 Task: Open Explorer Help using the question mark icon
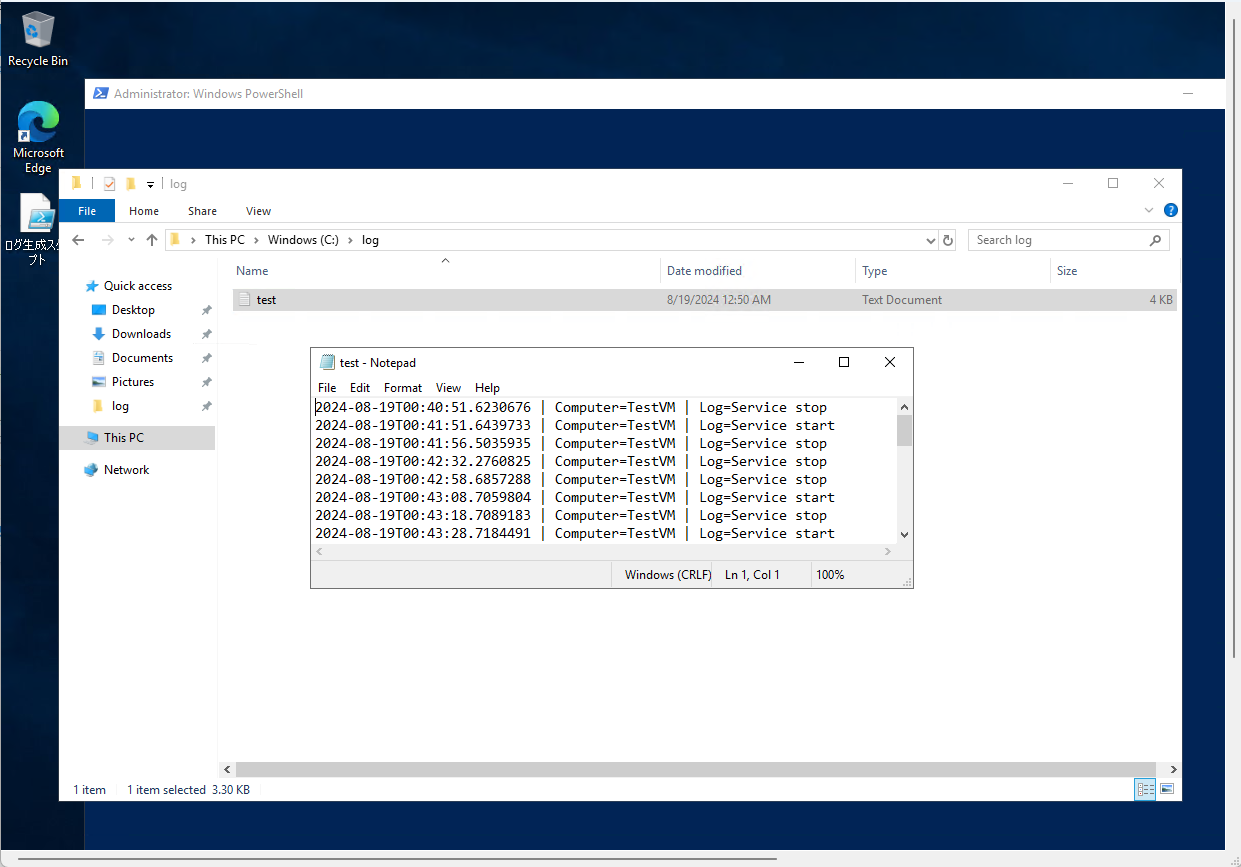point(1170,210)
